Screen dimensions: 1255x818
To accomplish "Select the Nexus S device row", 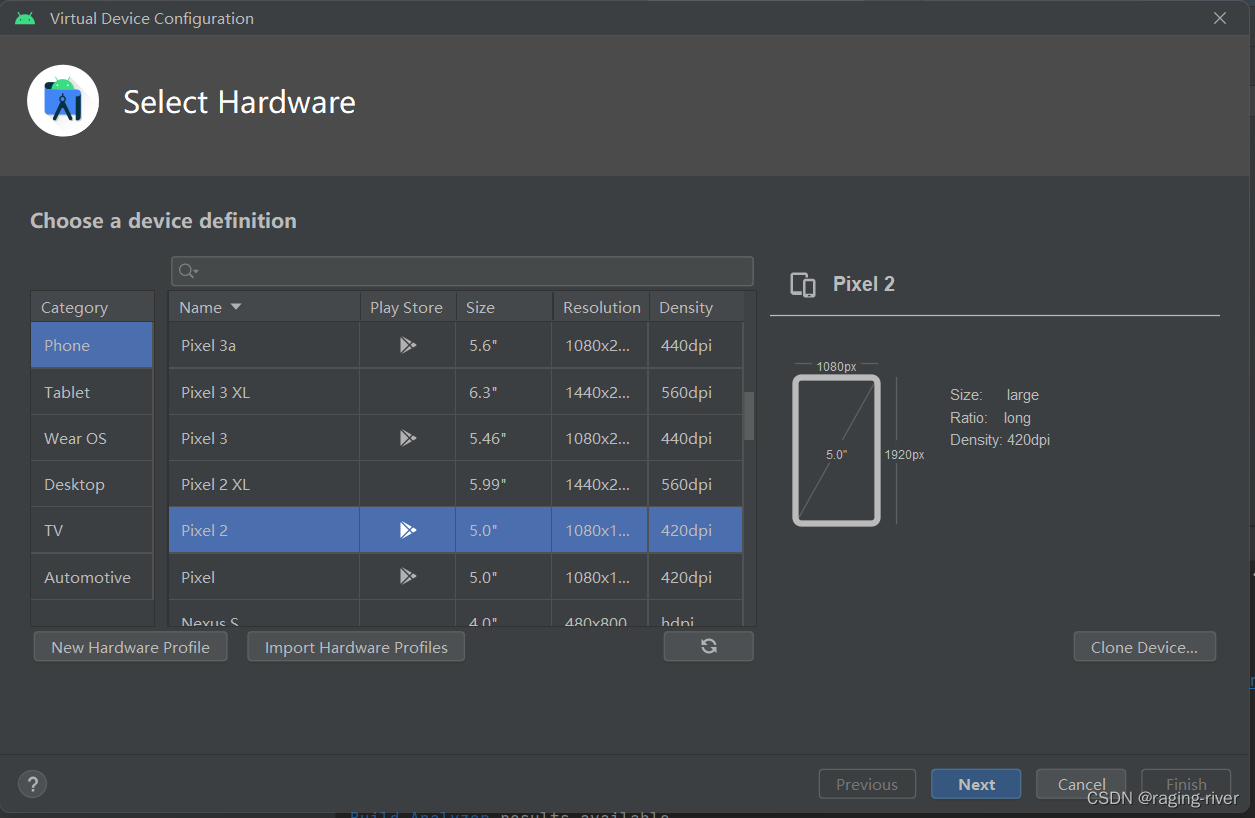I will tap(455, 614).
